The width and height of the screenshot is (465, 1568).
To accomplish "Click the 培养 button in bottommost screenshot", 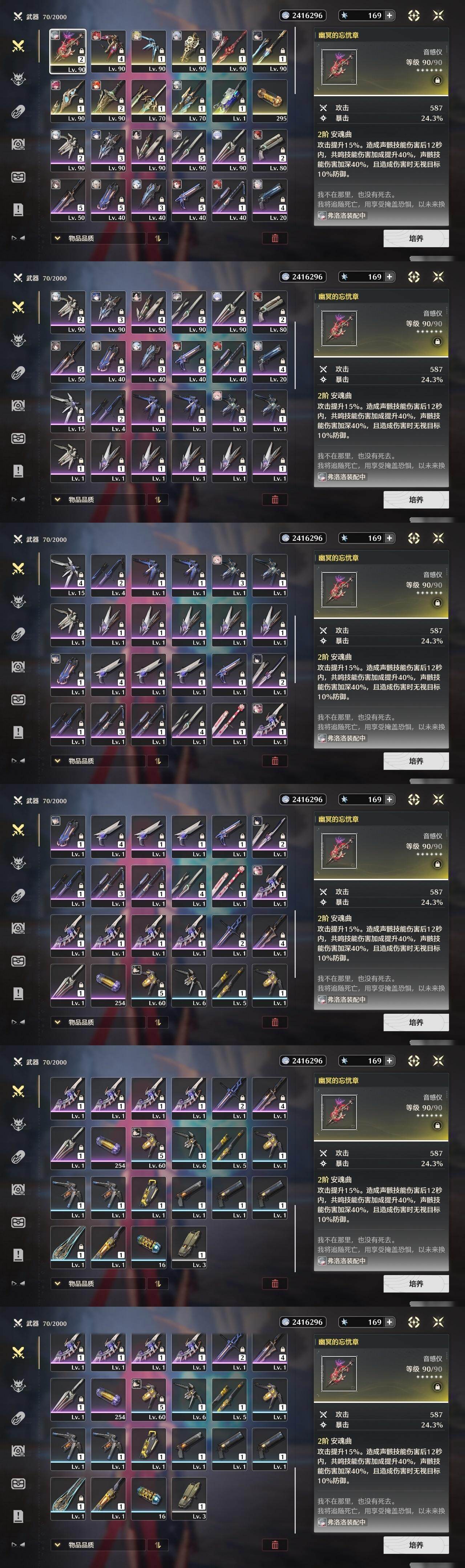I will (x=416, y=1545).
